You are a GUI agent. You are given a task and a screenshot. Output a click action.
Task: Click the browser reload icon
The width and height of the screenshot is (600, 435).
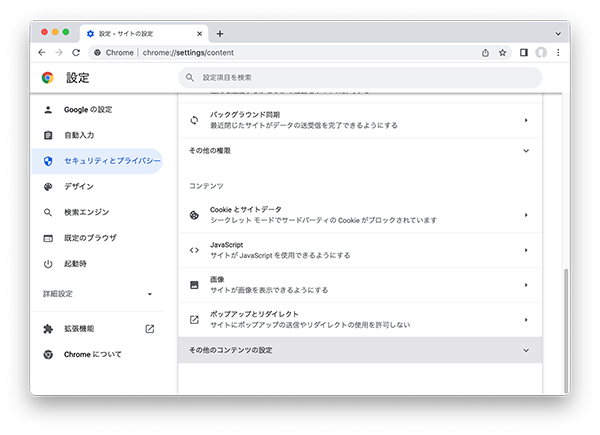pyautogui.click(x=76, y=52)
